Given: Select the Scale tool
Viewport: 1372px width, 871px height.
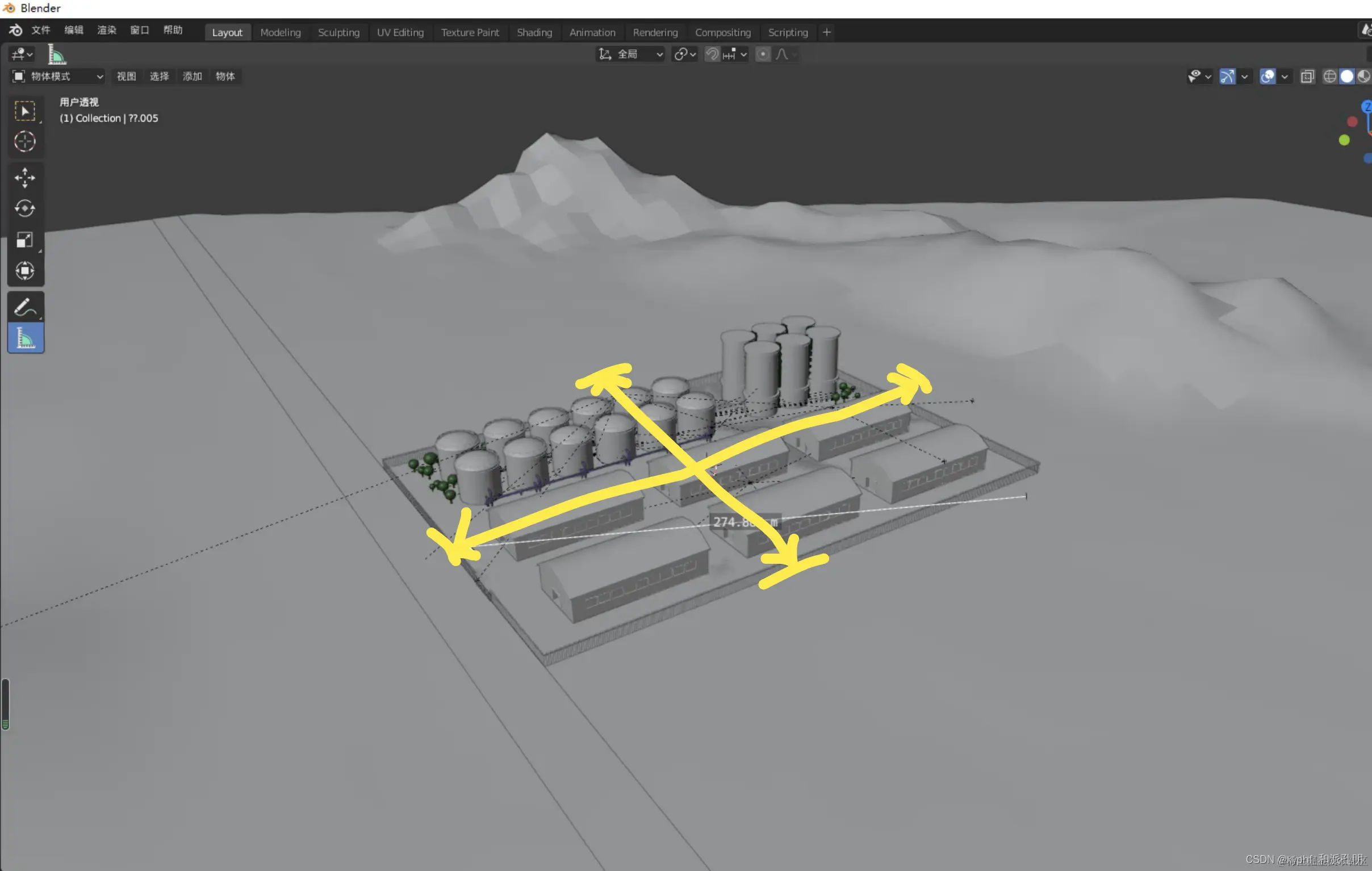Looking at the screenshot, I should (24, 240).
